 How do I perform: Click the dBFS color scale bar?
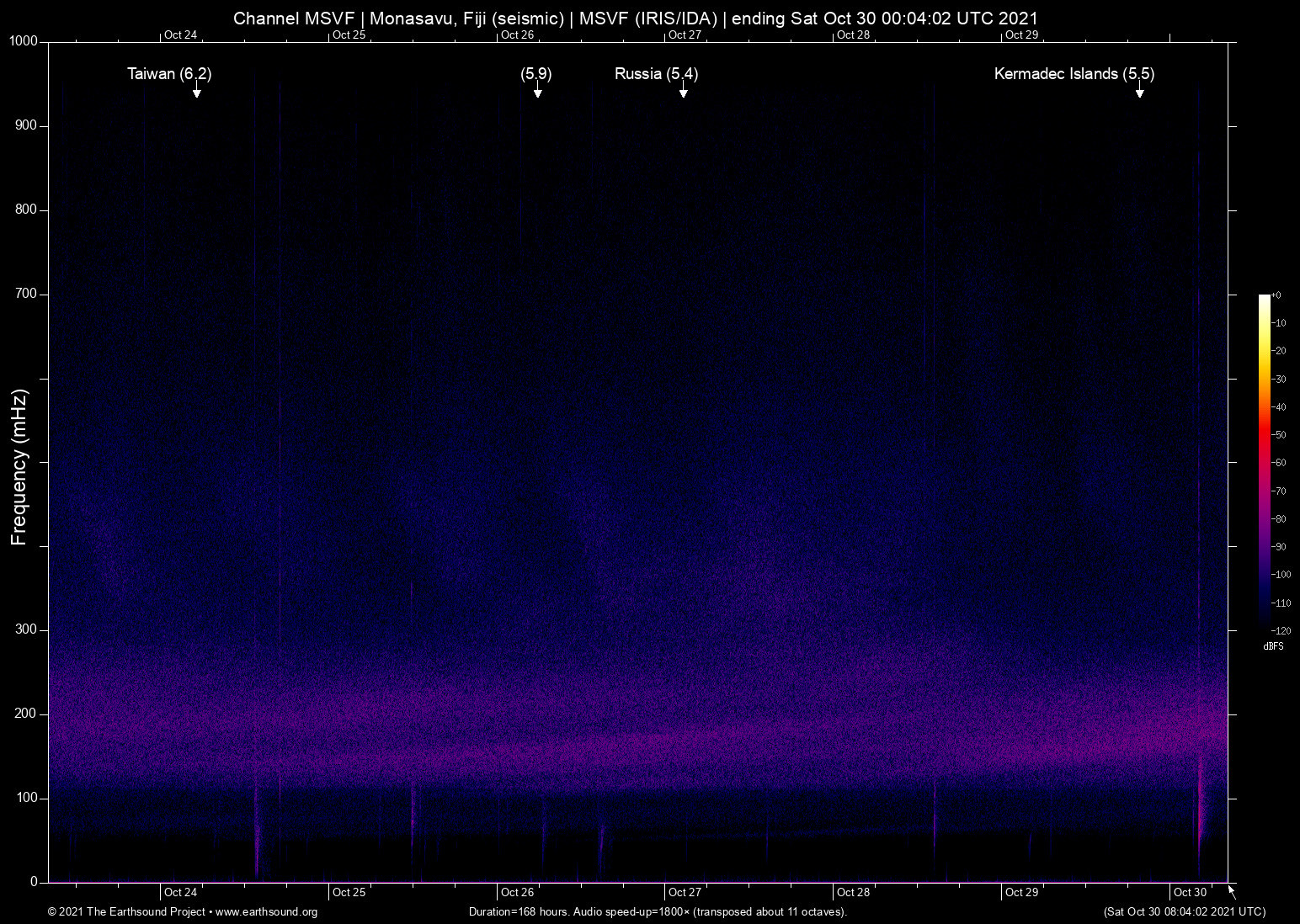(1264, 462)
